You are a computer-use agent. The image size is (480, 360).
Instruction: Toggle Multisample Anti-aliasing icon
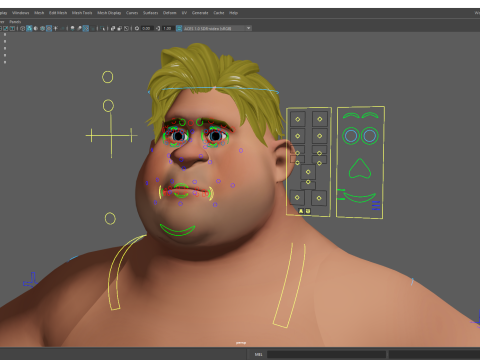click(x=86, y=28)
